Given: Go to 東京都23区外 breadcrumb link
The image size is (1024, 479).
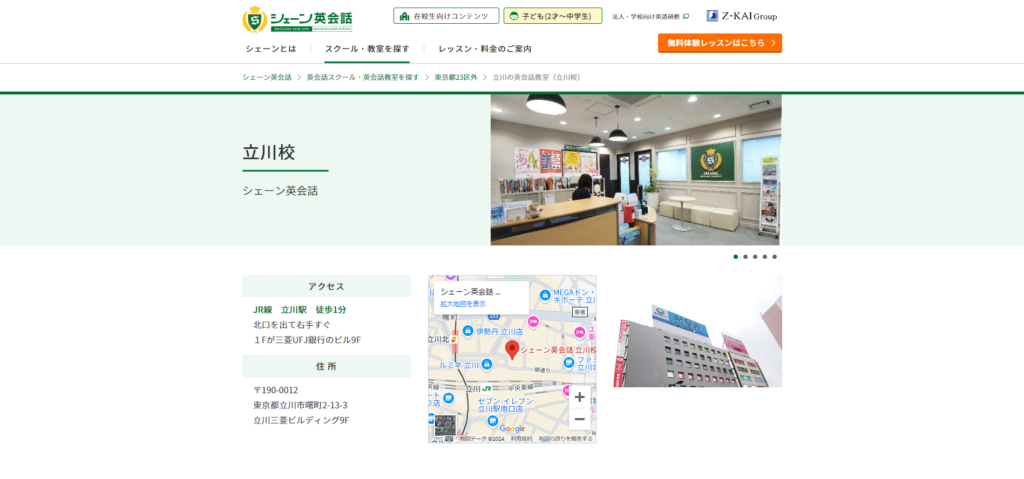Looking at the screenshot, I should (x=456, y=77).
